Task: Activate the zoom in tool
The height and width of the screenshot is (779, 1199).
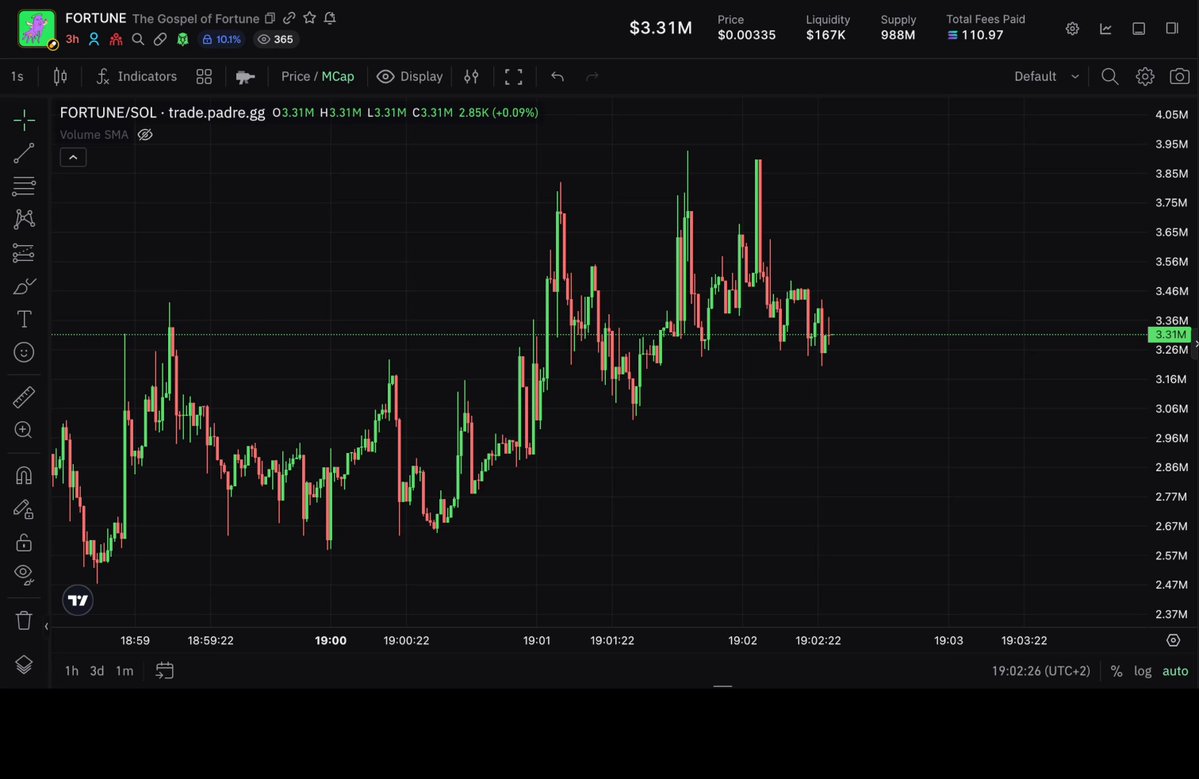Action: click(24, 430)
